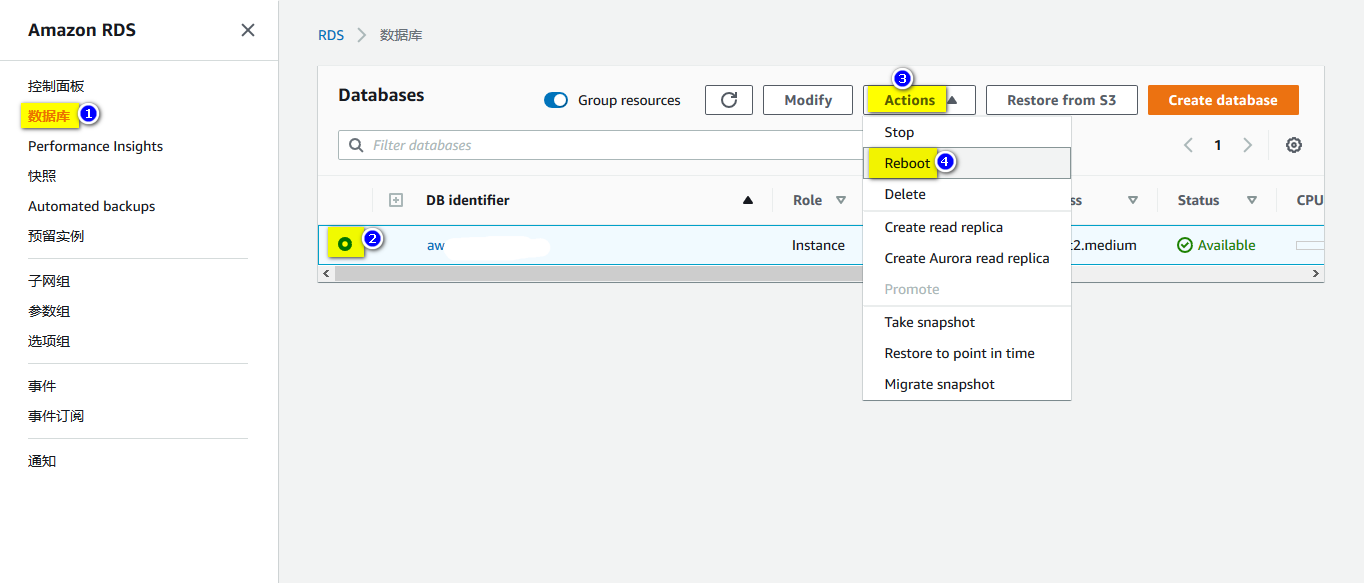Open 预留实例 in the sidebar
The height and width of the screenshot is (583, 1364).
[56, 236]
